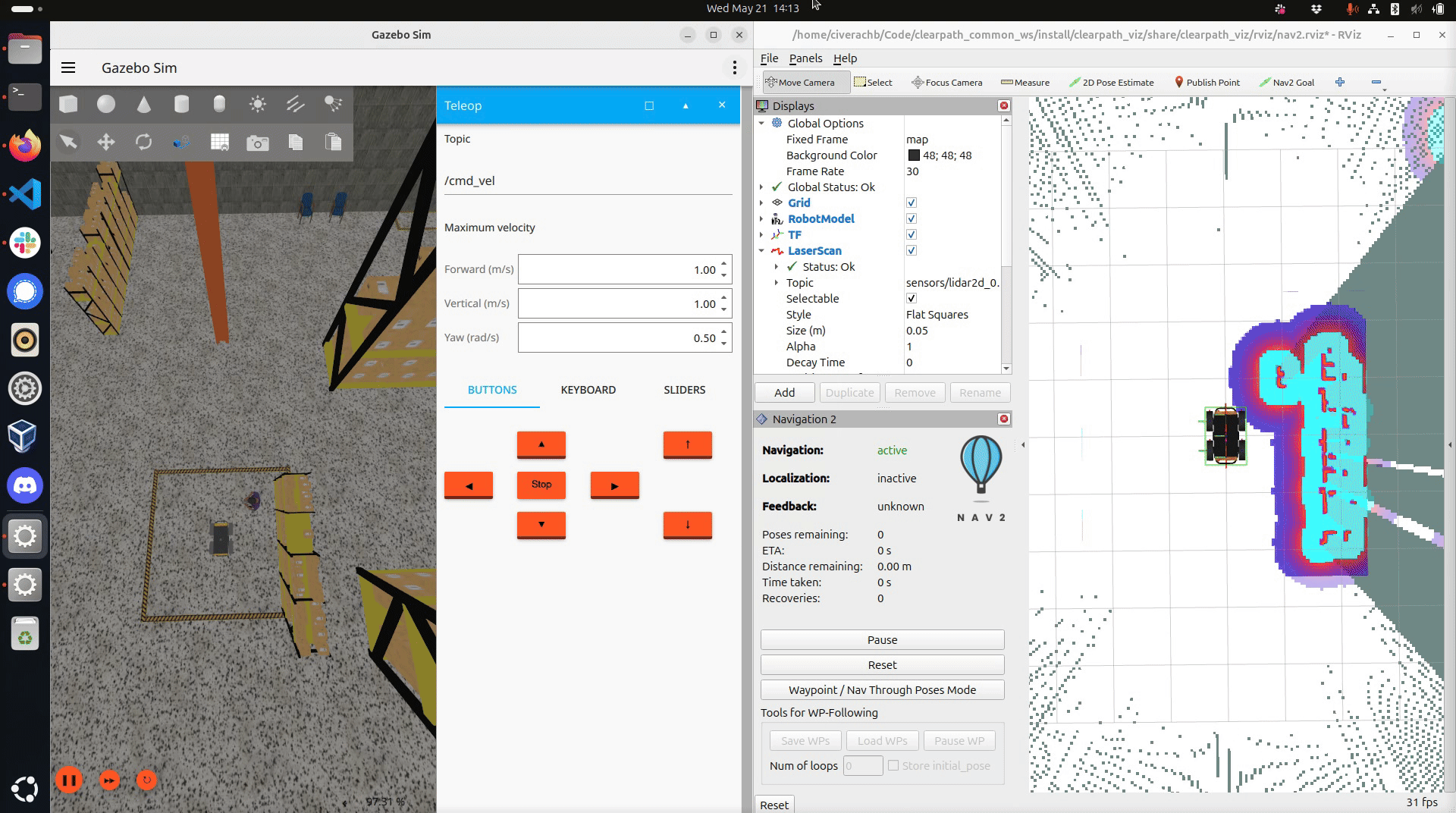This screenshot has height=813, width=1456.
Task: Collapse the LaserScan tree item
Action: pos(761,250)
